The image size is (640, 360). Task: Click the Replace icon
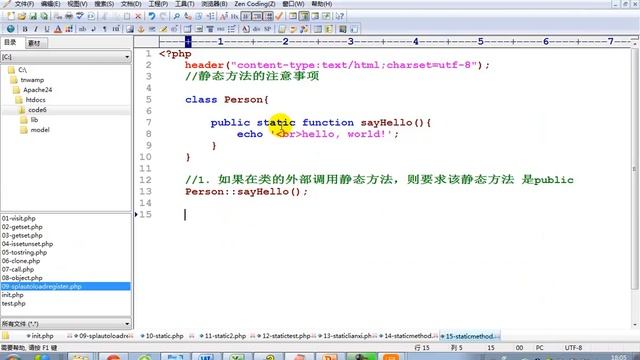tap(187, 16)
